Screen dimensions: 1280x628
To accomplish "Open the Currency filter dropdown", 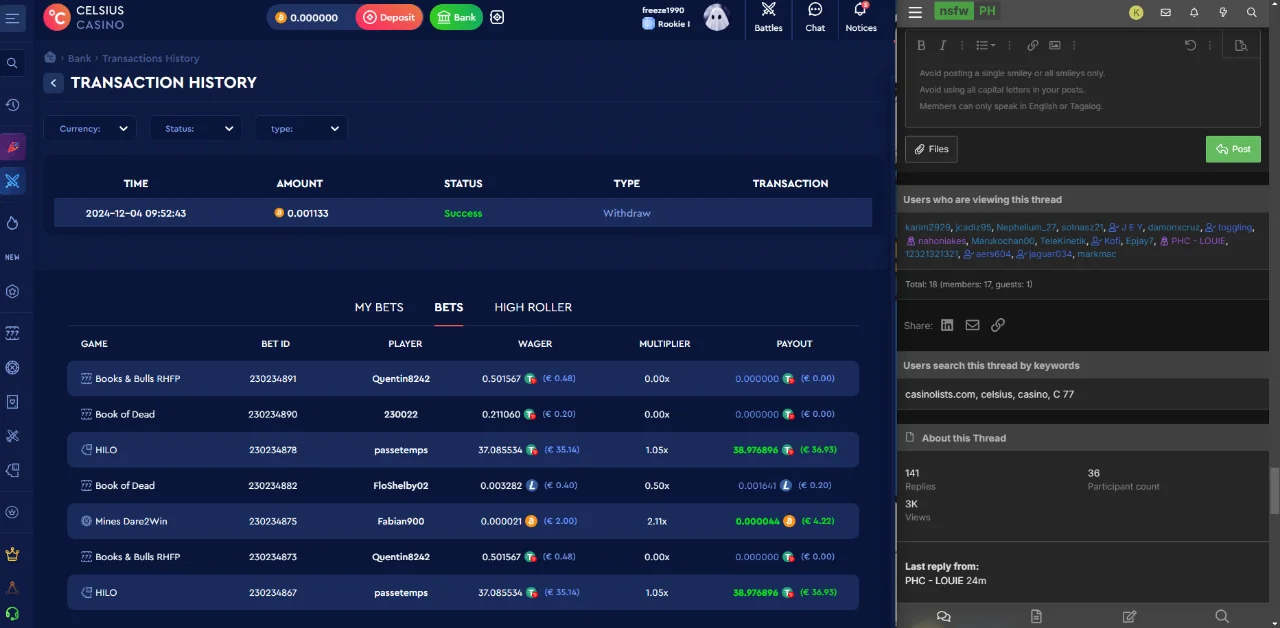I will pos(90,128).
